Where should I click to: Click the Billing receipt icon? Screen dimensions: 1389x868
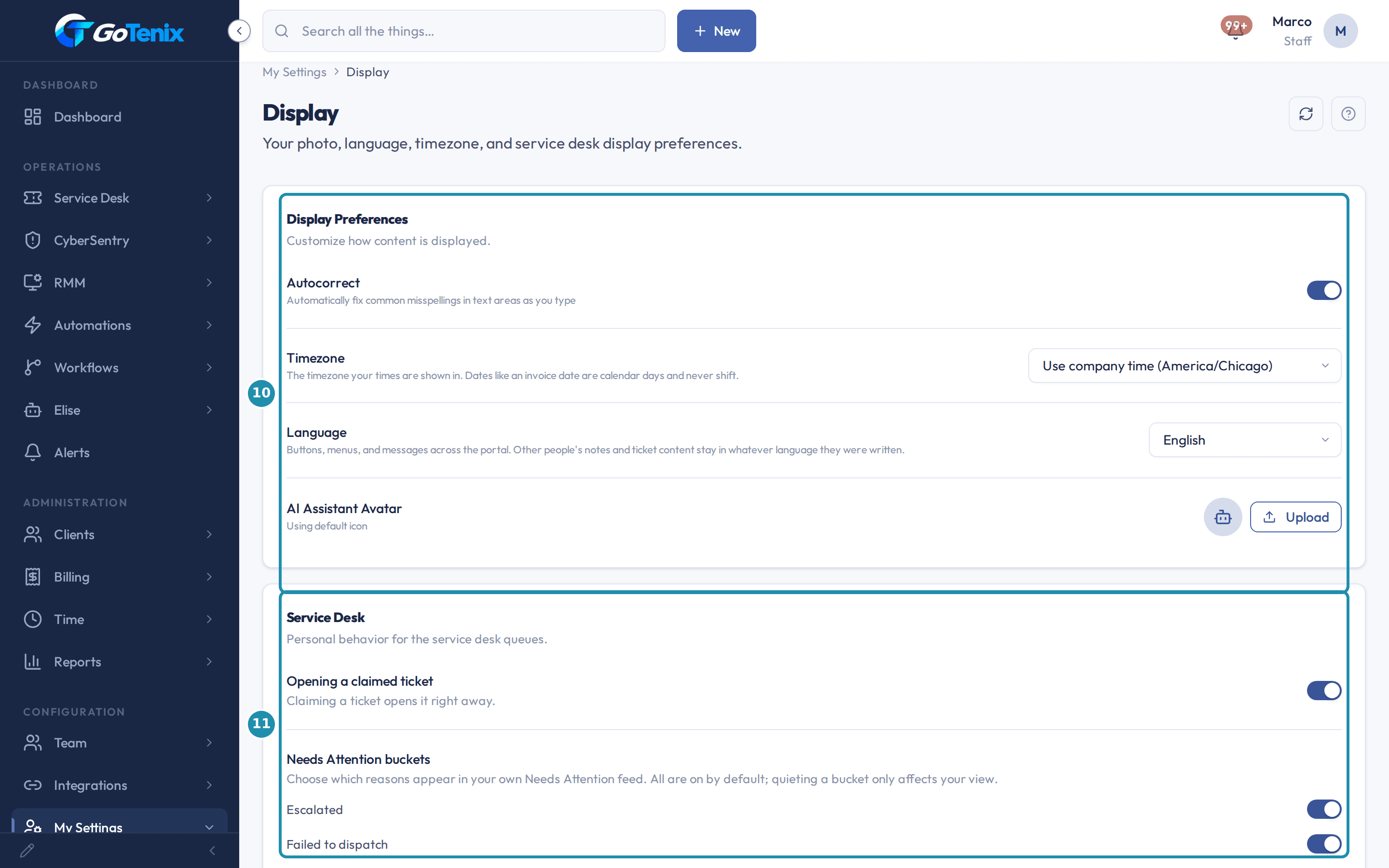click(x=33, y=576)
